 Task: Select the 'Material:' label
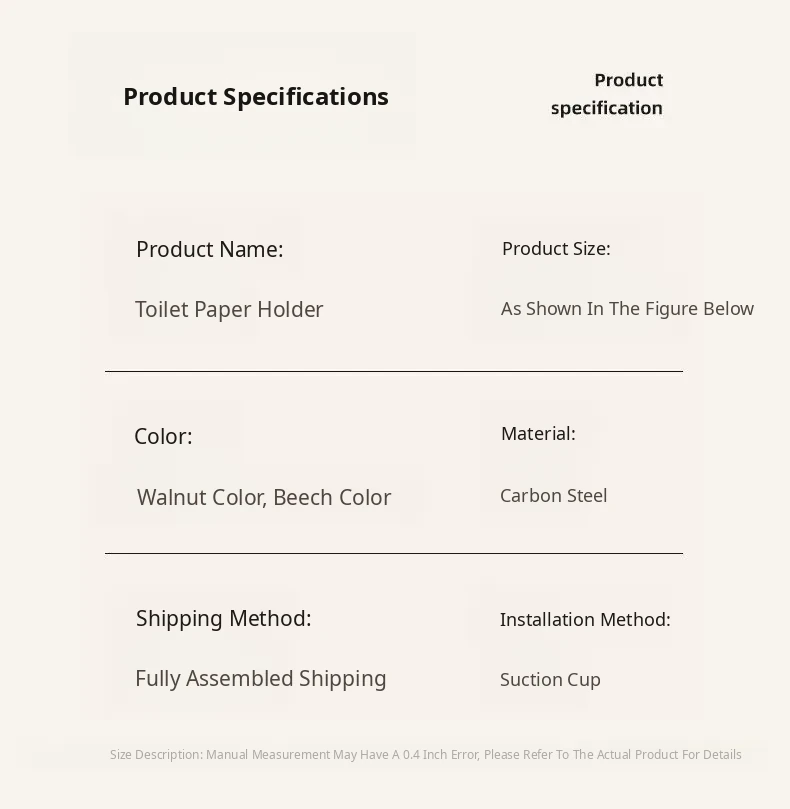coord(538,434)
